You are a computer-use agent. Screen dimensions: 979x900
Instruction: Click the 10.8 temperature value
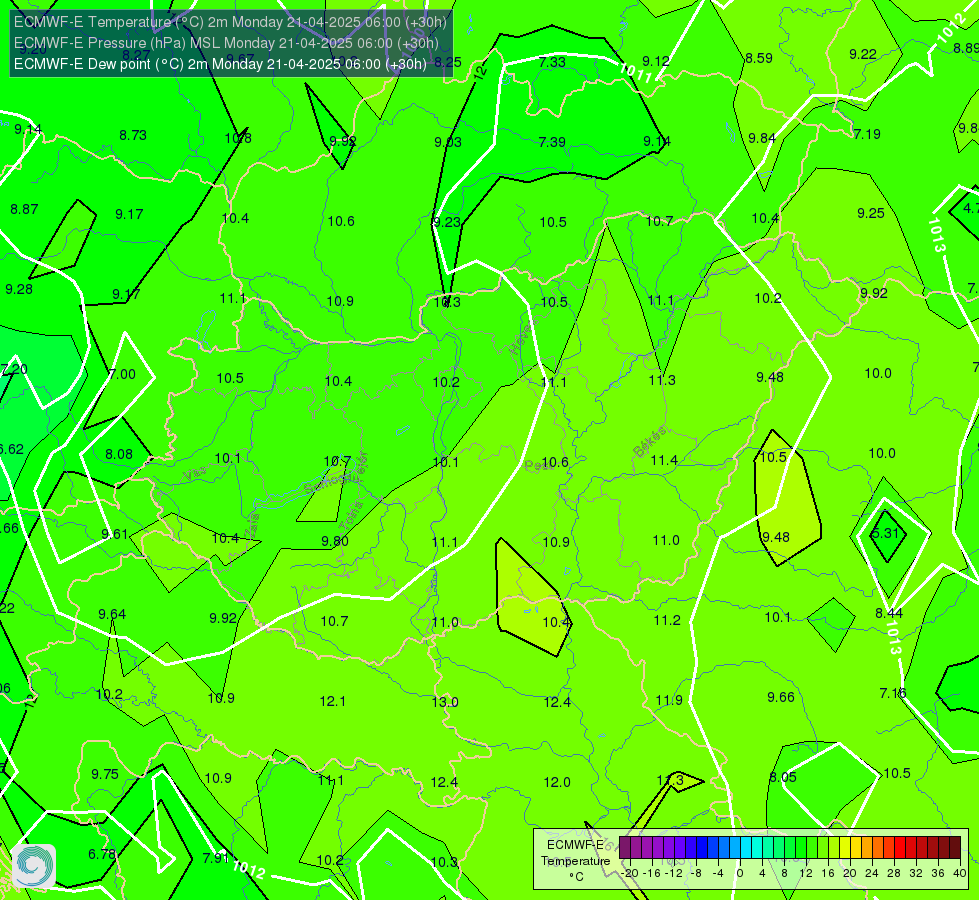[239, 138]
